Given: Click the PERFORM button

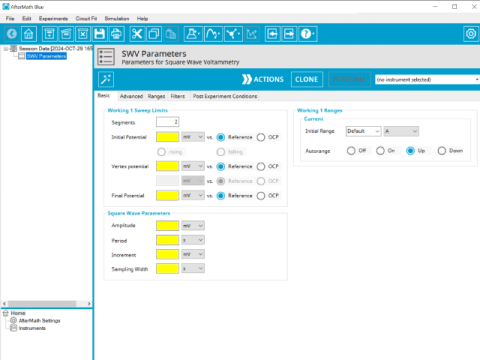Looking at the screenshot, I should click(349, 79).
